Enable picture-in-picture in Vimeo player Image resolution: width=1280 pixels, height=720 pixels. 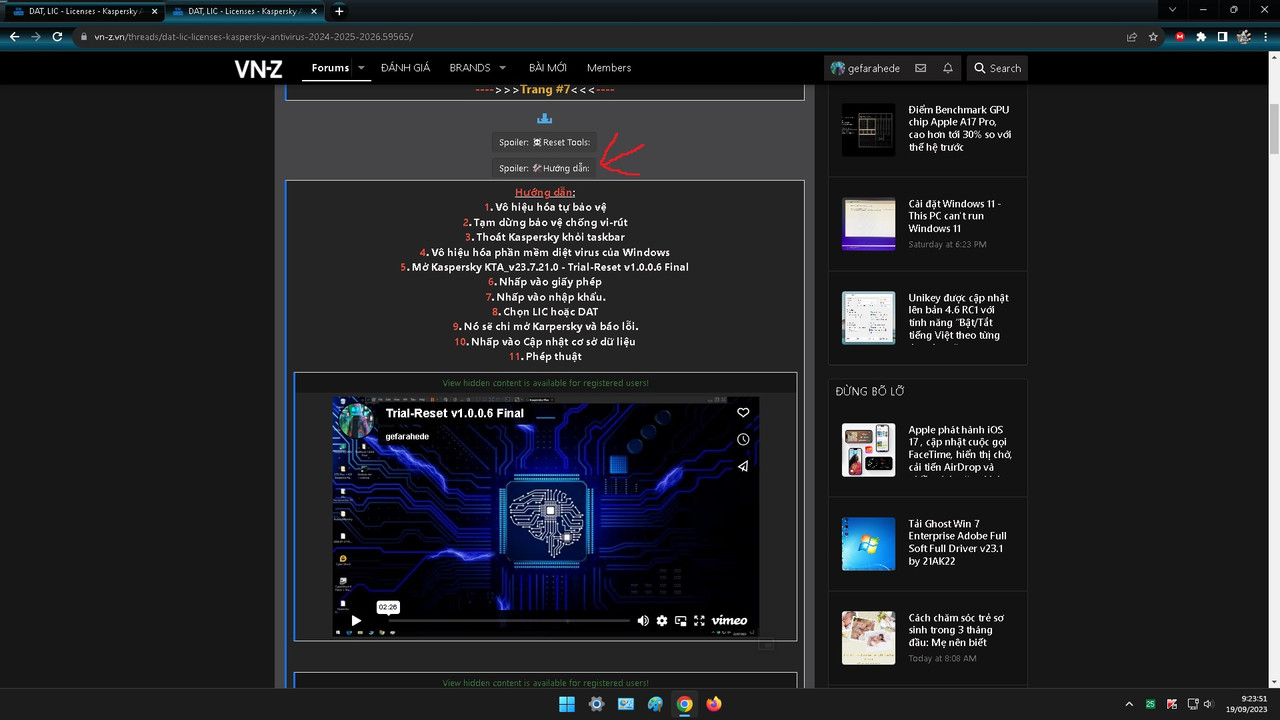(x=681, y=621)
